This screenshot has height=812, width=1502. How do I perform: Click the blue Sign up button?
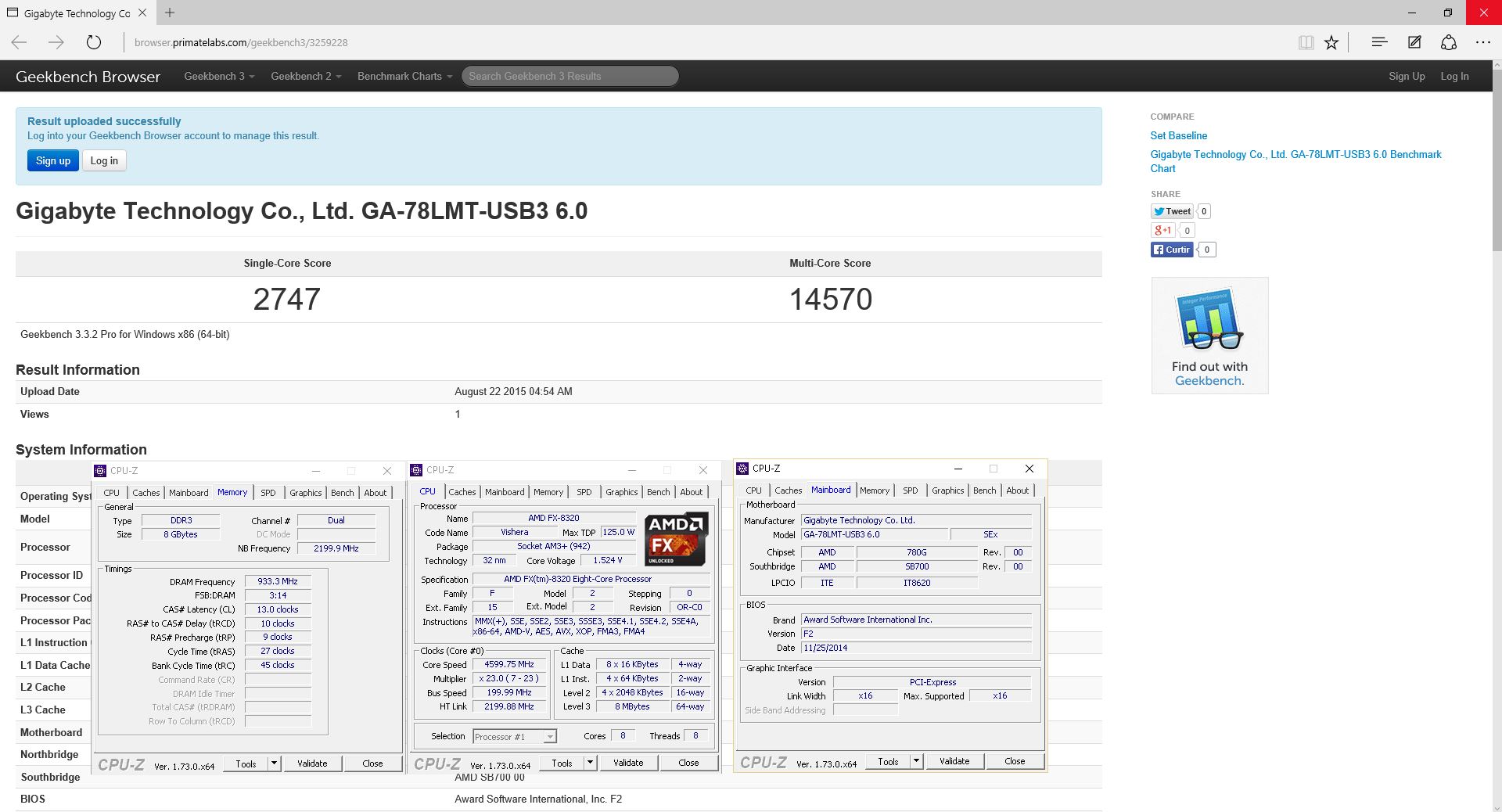[53, 160]
